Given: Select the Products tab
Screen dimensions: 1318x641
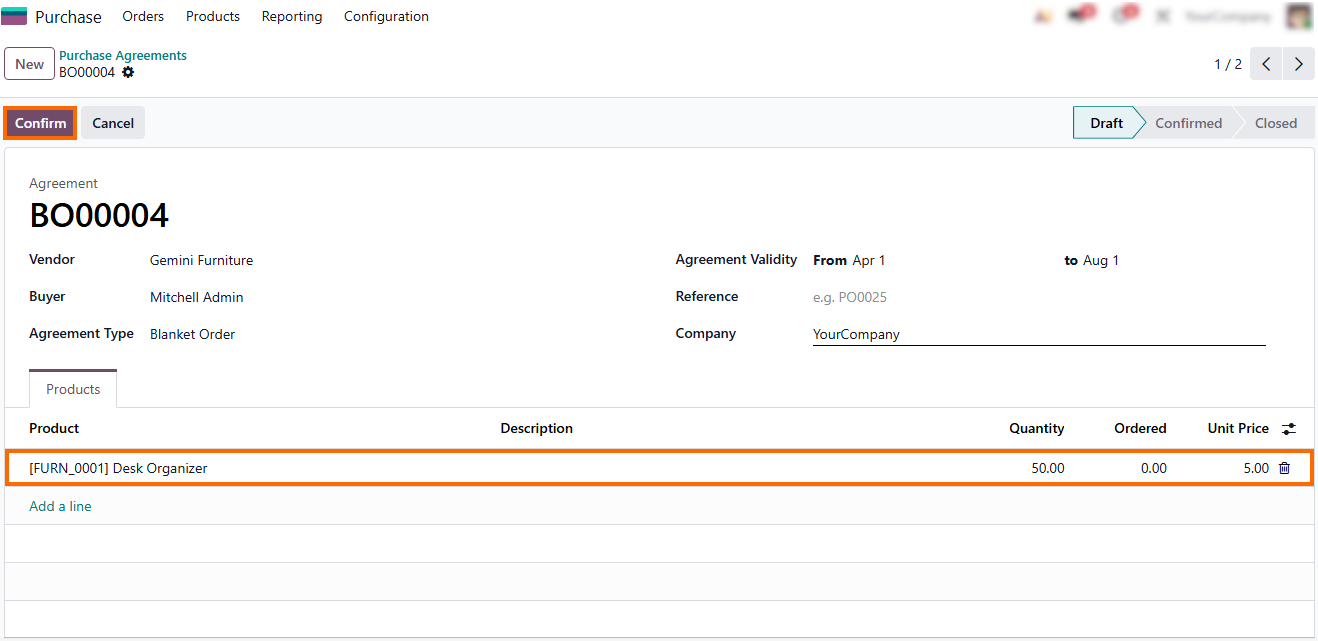Looking at the screenshot, I should point(73,389).
